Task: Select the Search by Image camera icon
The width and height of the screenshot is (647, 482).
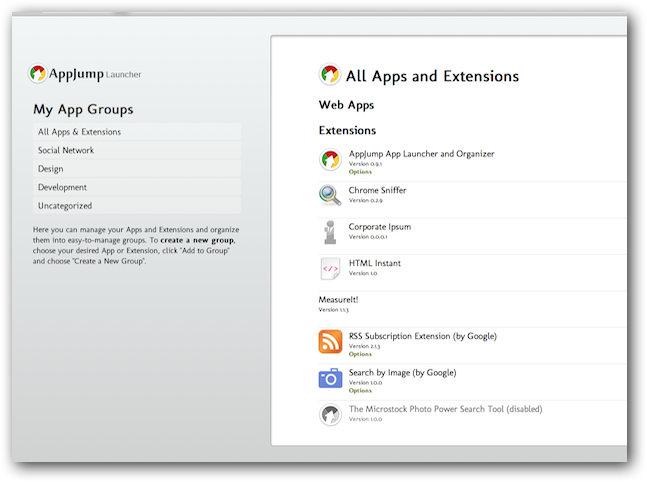Action: [x=330, y=378]
